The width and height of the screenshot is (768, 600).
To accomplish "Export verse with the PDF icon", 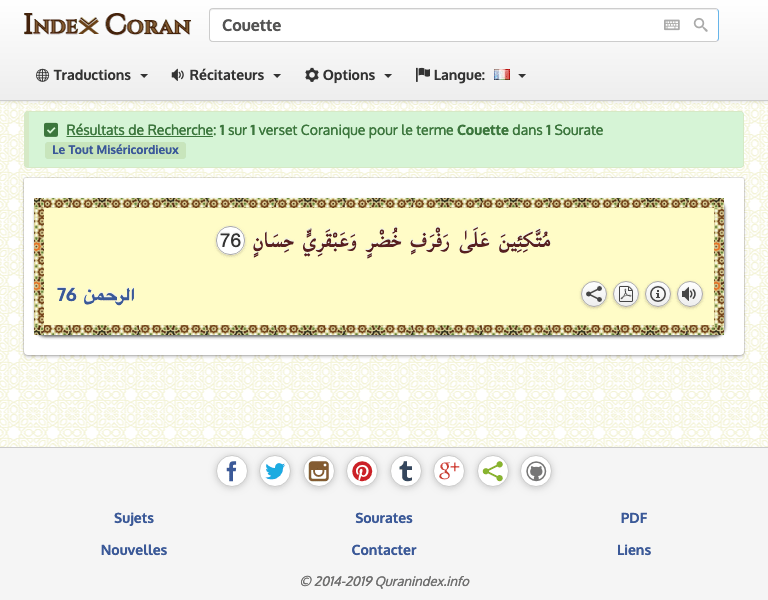I will click(626, 294).
